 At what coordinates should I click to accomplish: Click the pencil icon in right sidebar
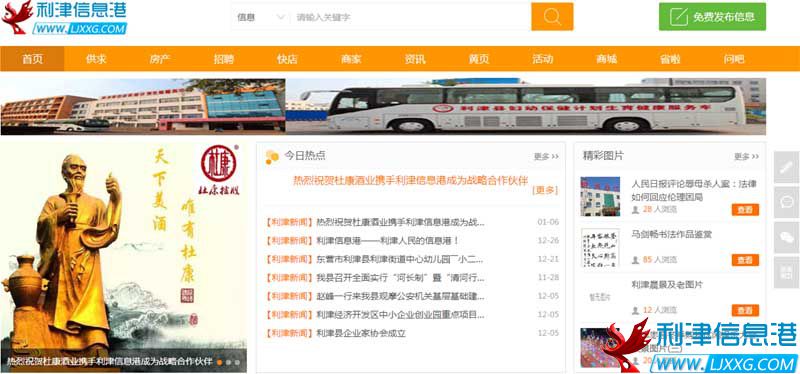(x=786, y=167)
